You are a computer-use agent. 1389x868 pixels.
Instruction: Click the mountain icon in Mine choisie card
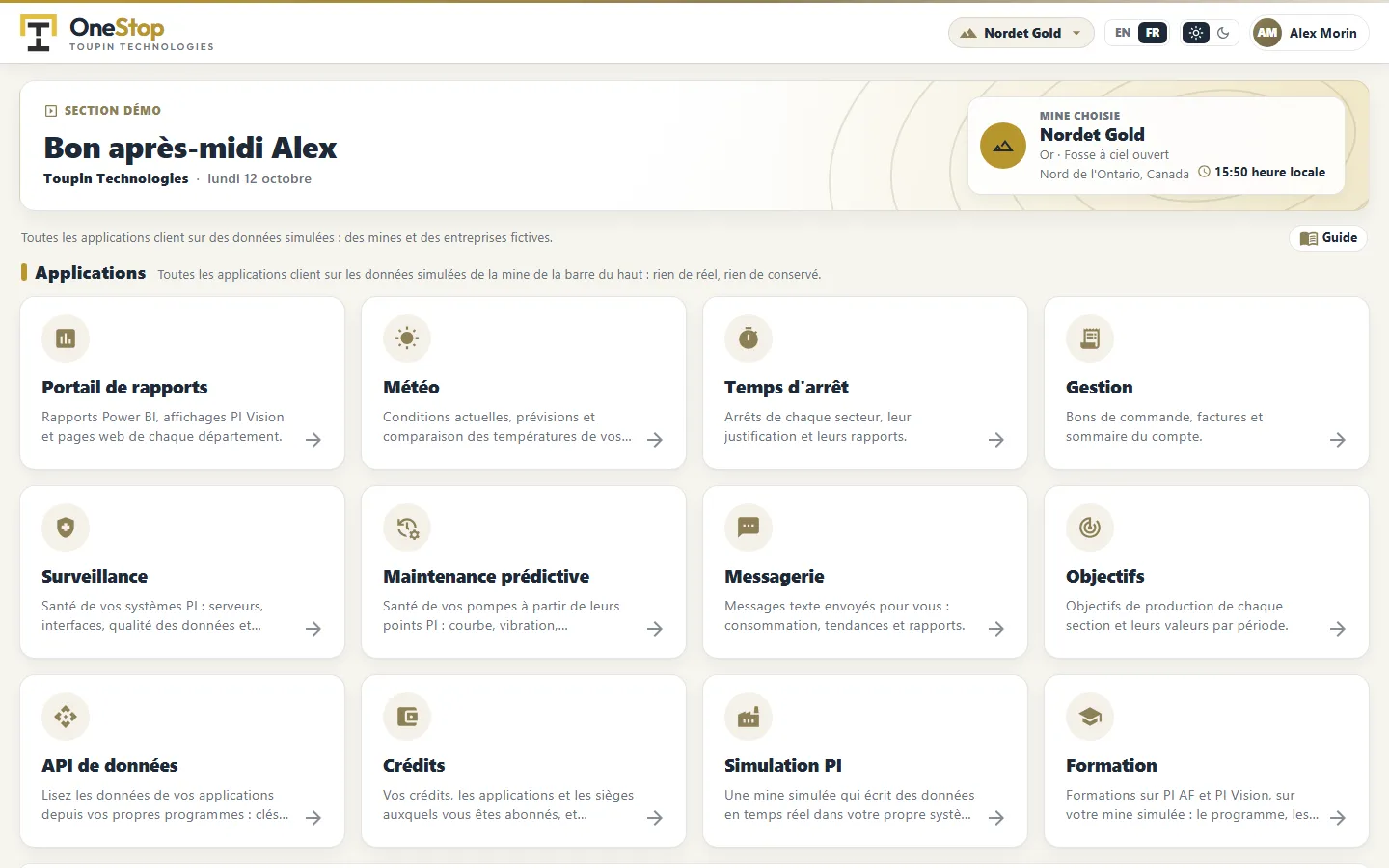coord(1003,146)
